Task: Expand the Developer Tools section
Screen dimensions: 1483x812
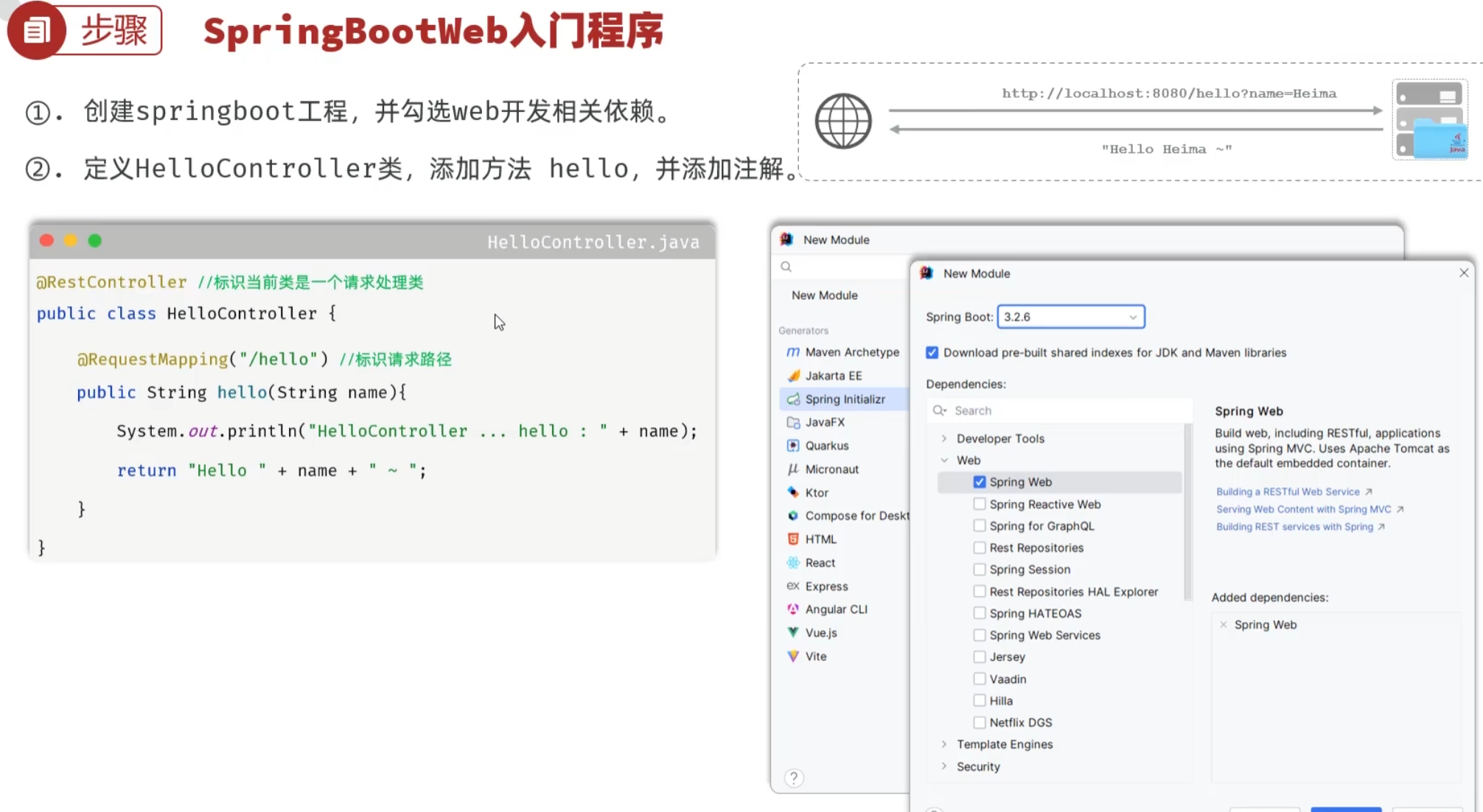Action: (945, 438)
